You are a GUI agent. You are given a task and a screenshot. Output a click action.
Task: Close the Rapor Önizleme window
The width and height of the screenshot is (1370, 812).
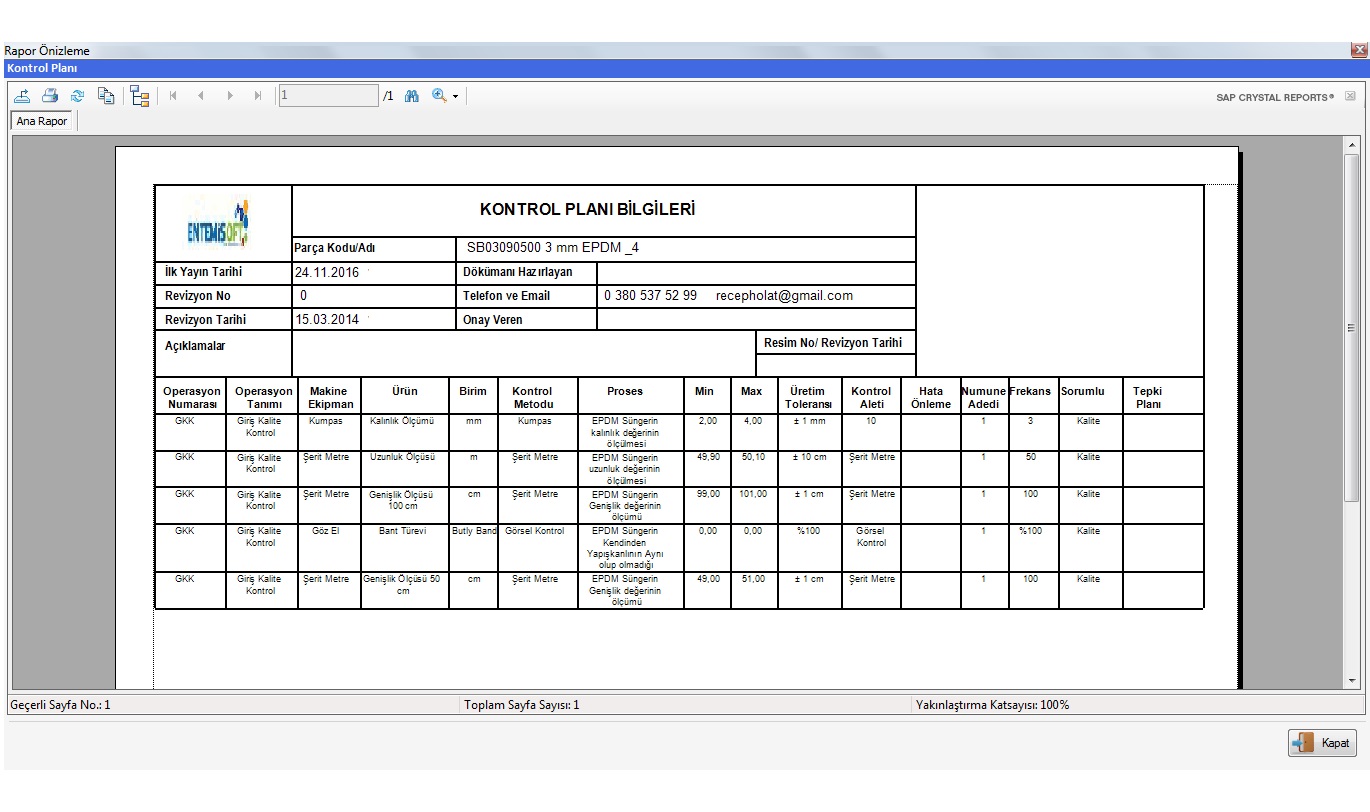[1359, 50]
